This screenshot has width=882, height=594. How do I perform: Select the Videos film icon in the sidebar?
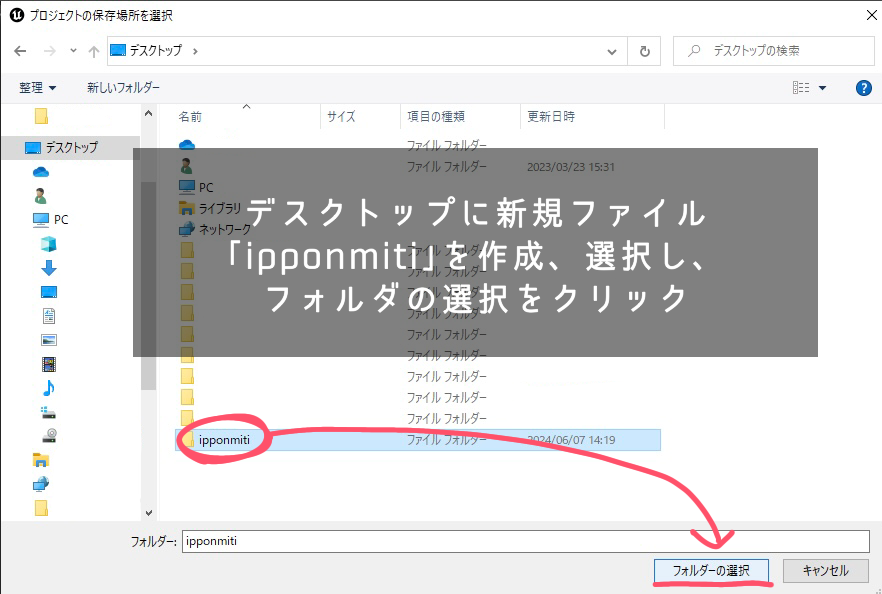tap(48, 364)
